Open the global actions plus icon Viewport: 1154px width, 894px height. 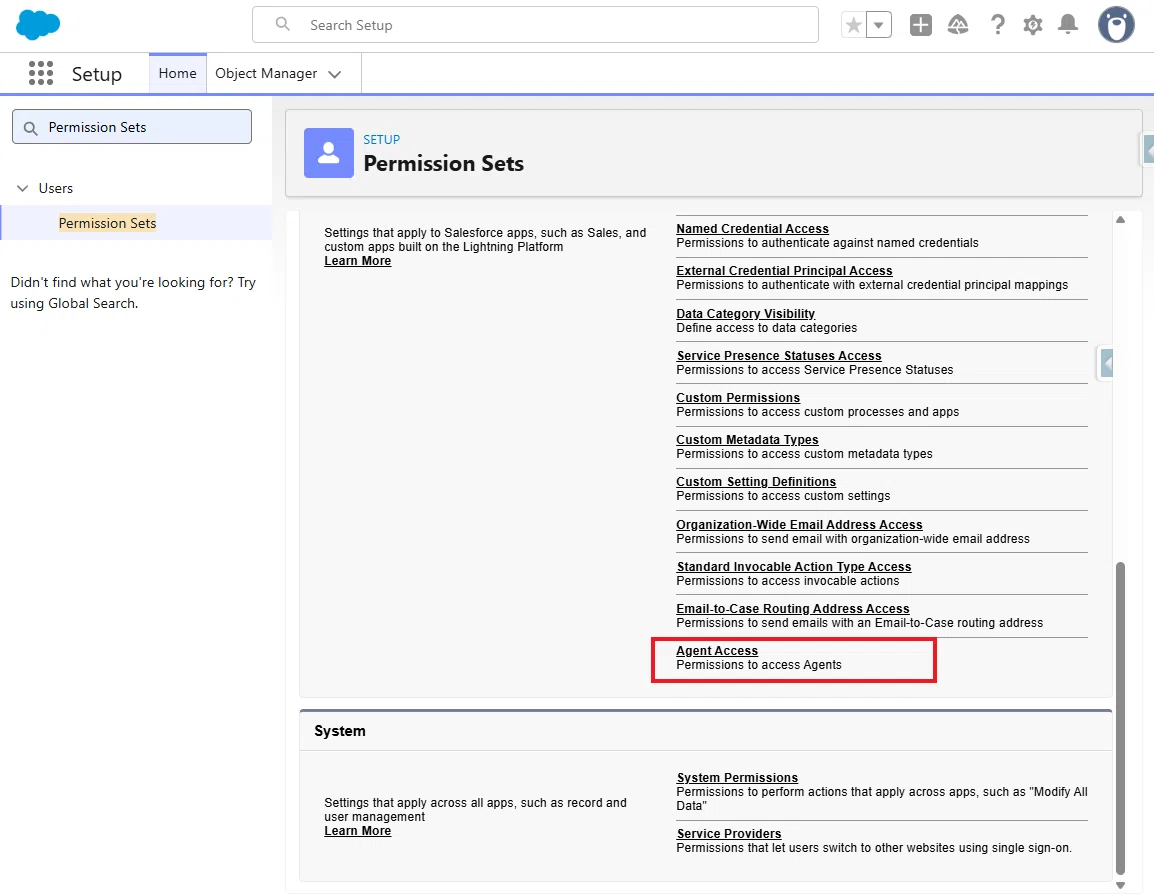pos(921,25)
